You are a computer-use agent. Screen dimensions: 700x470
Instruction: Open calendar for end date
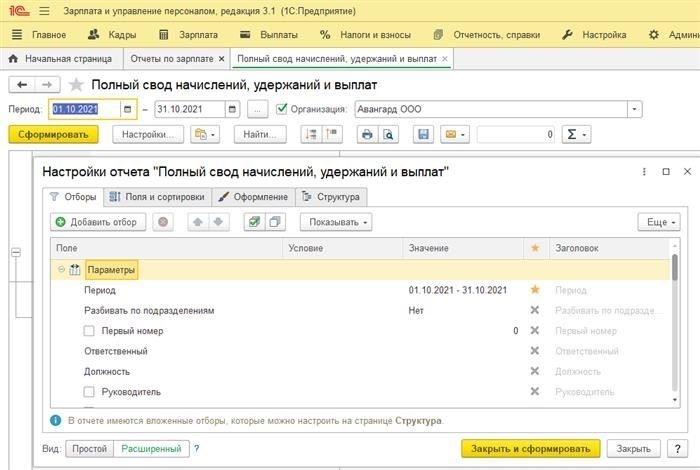click(x=232, y=109)
